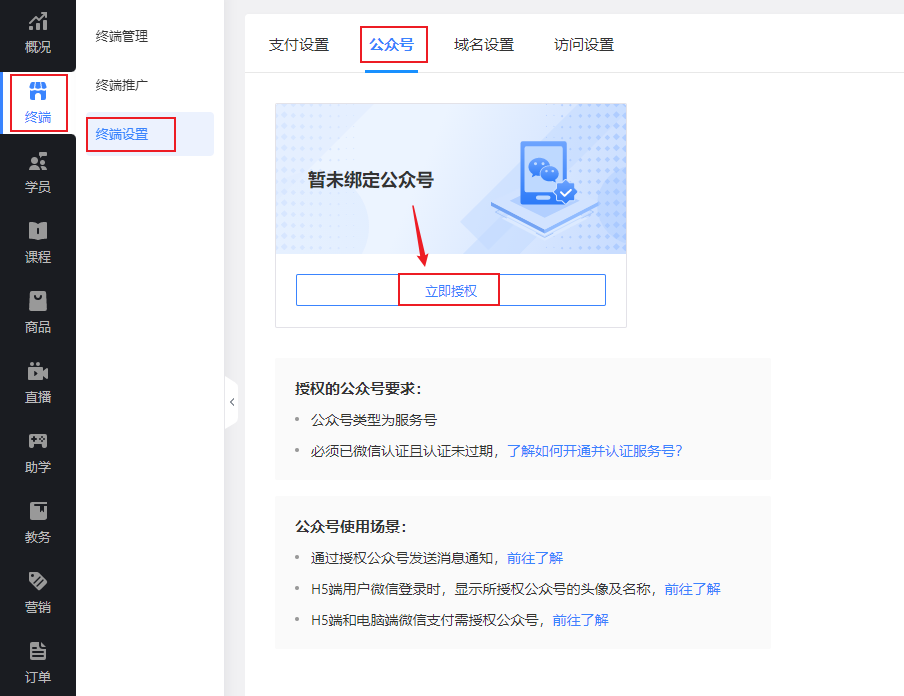Viewport: 904px width, 696px height.
Task: Click the 授权的公众号要求: heading
Action: 358,389
